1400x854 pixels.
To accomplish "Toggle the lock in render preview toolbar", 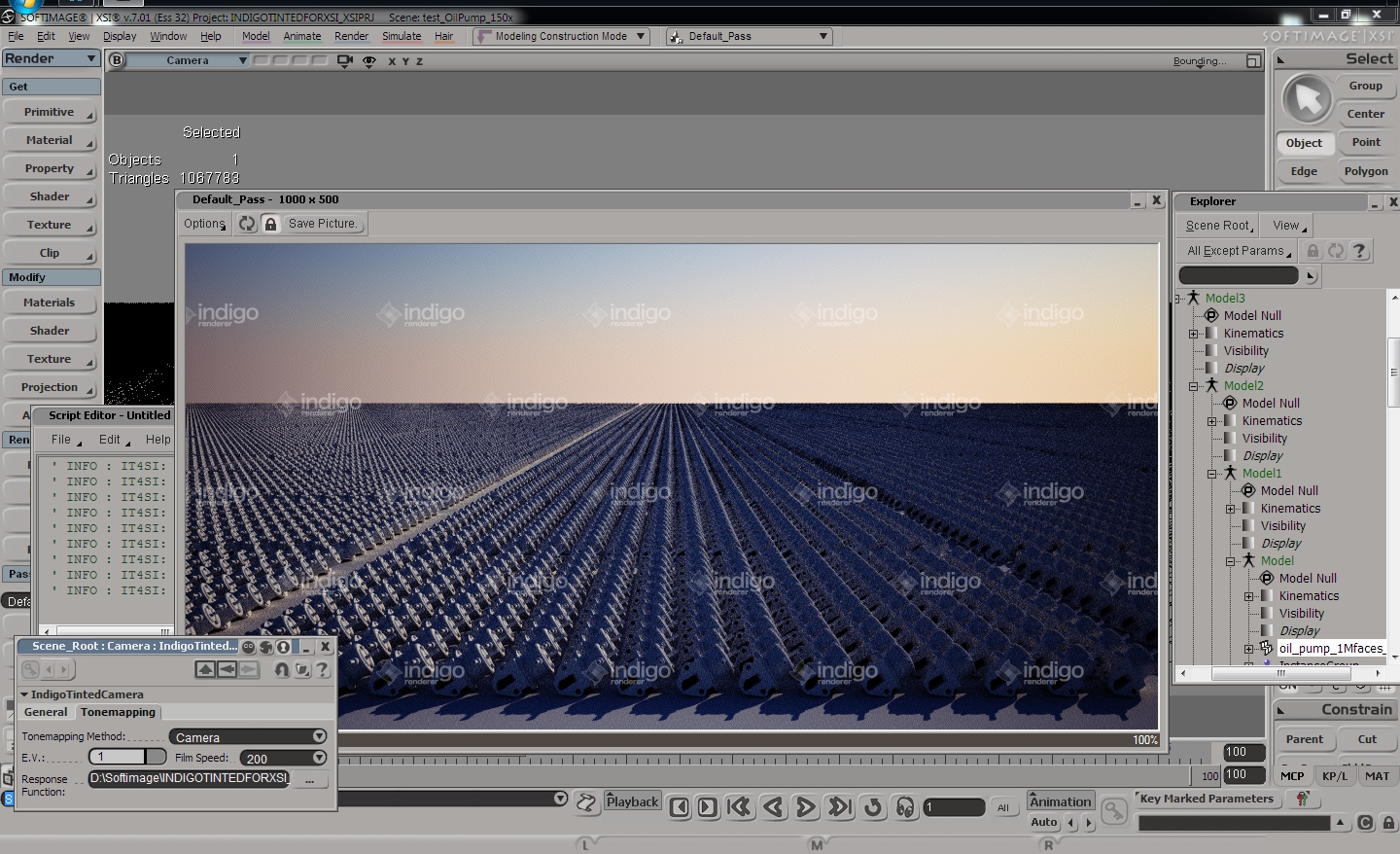I will click(271, 224).
